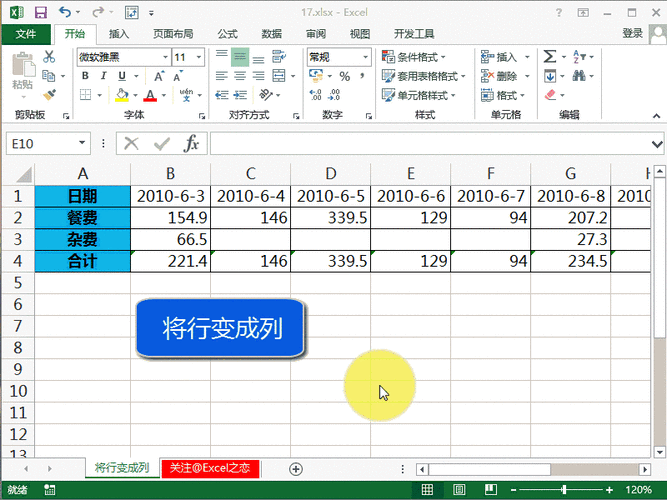Image resolution: width=667 pixels, height=500 pixels.
Task: Toggle bold formatting
Action: coord(85,76)
